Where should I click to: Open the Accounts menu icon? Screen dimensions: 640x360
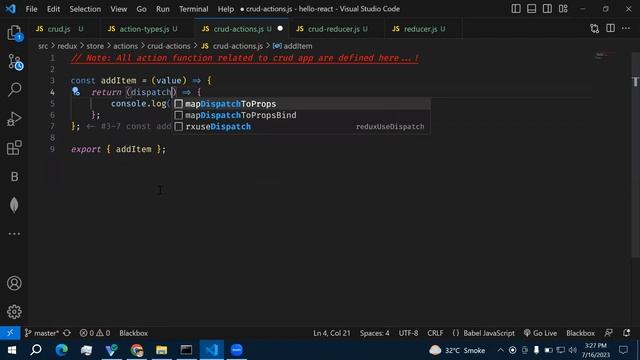[14, 283]
